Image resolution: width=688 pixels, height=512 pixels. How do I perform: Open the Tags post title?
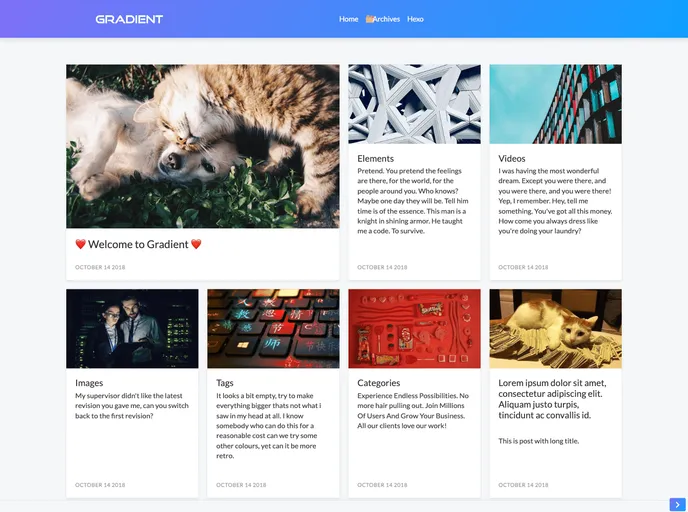click(225, 383)
